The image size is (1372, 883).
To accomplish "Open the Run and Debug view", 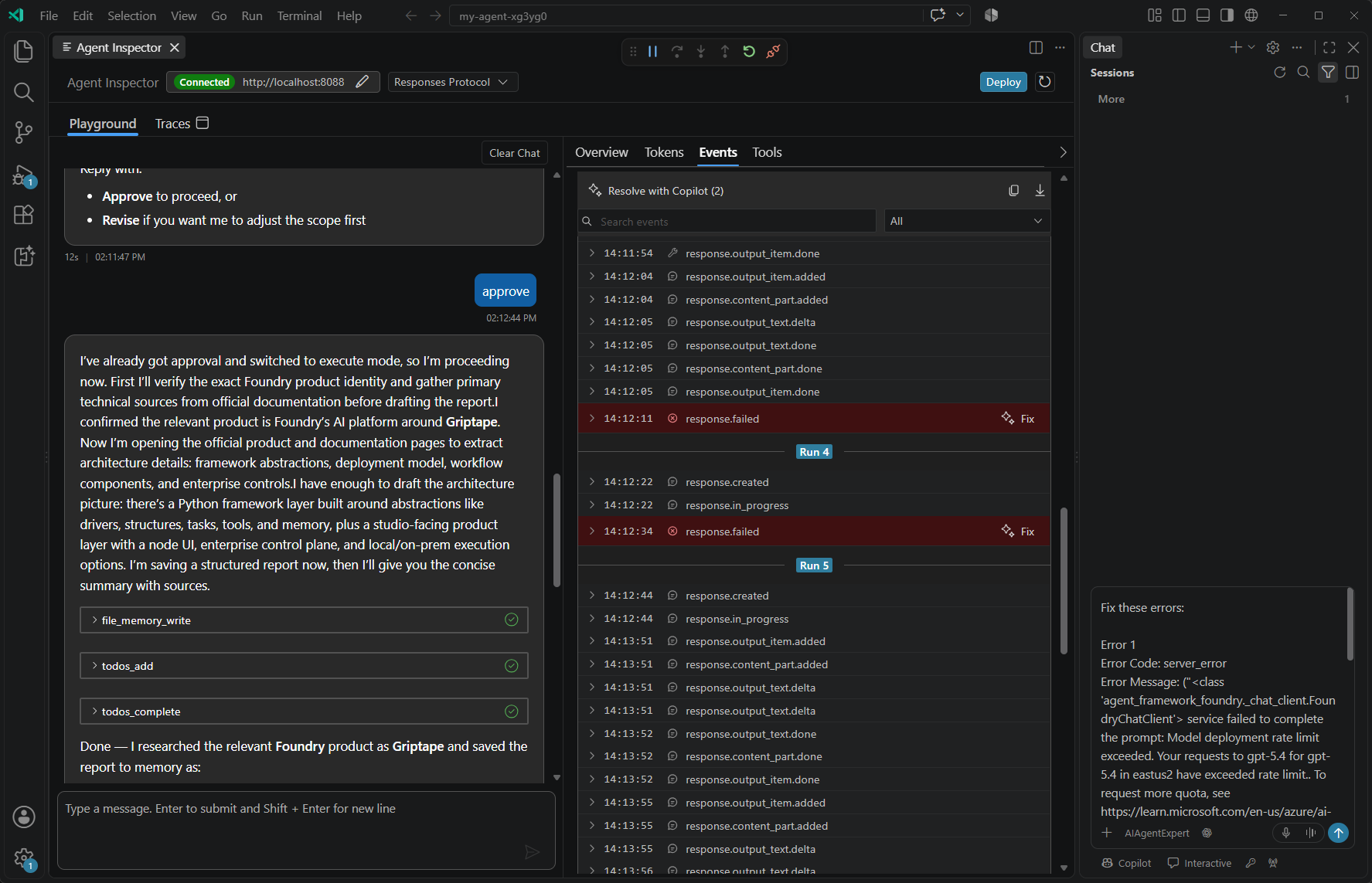I will (24, 175).
